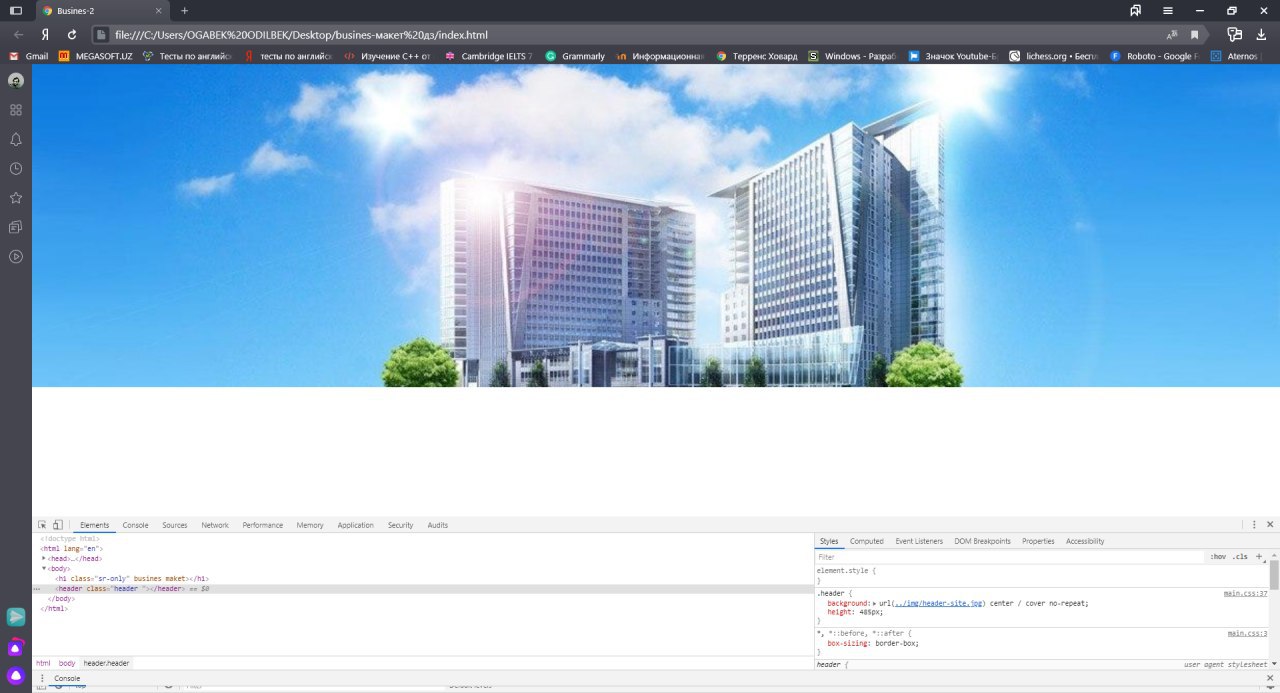Image resolution: width=1280 pixels, height=693 pixels.
Task: Open the teal messenger icon in sidebar
Action: coord(16,617)
